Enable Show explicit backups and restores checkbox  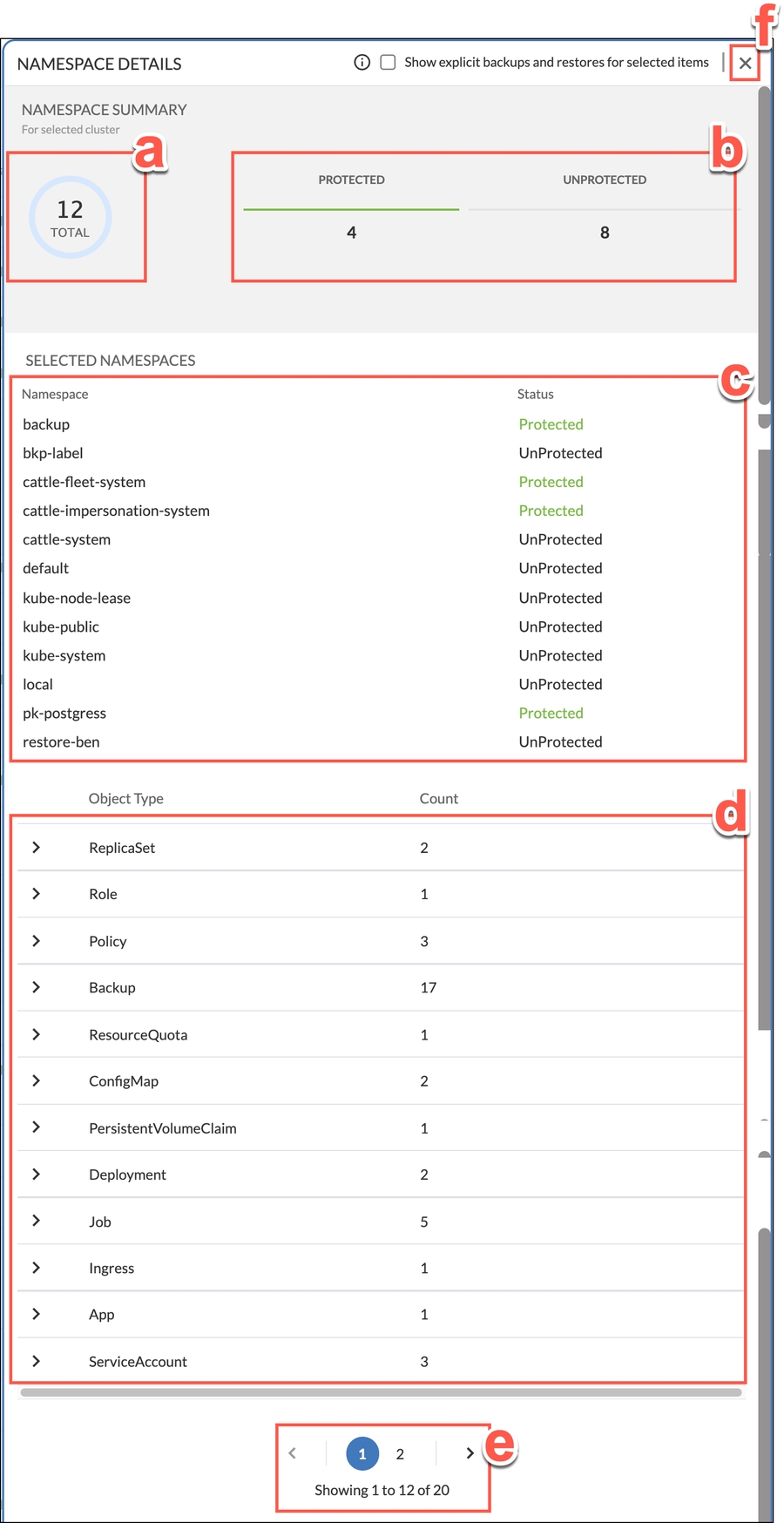point(389,63)
